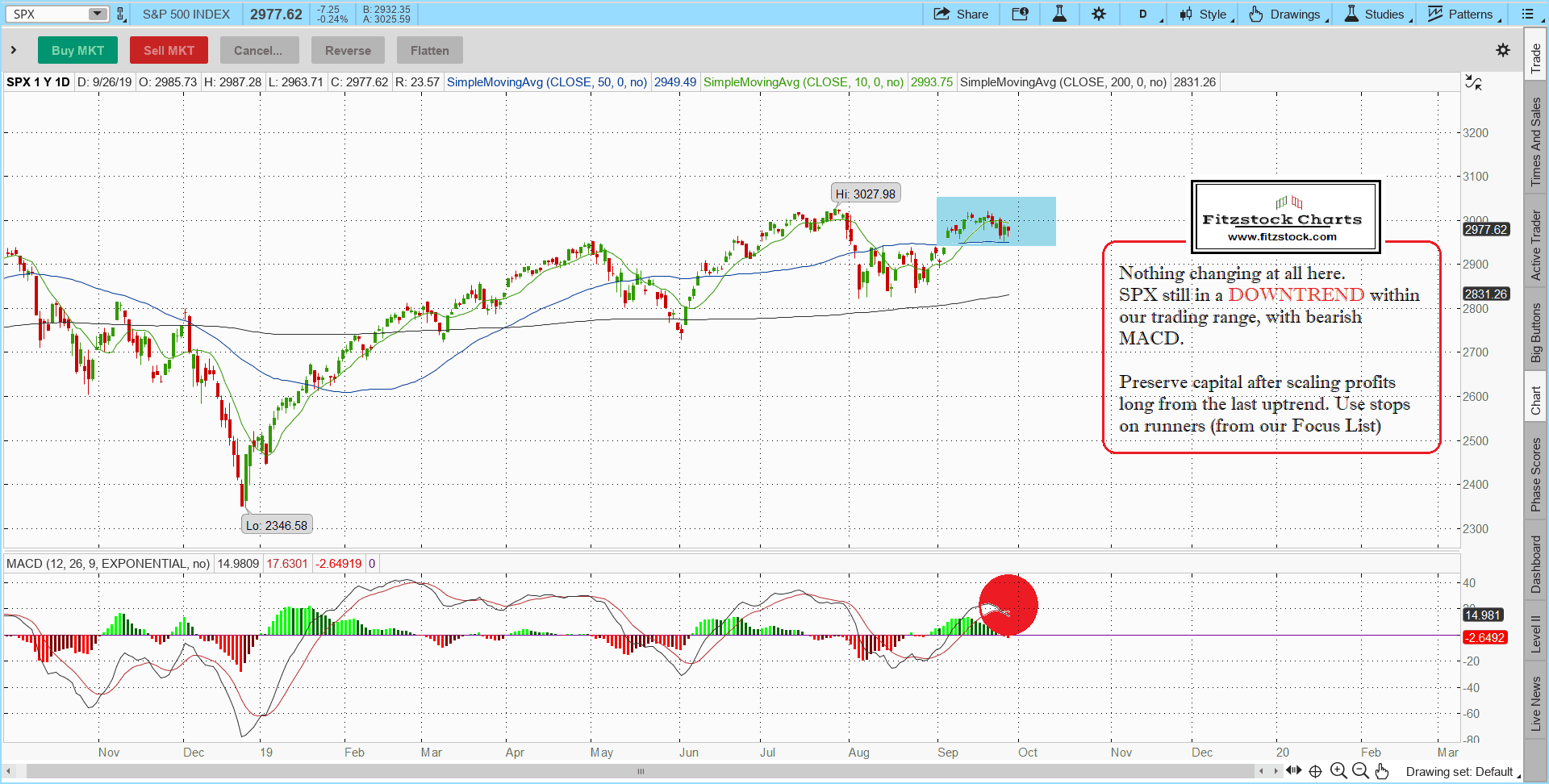Click the symbol info card icon
Viewport: 1549px width, 784px height.
(1020, 15)
